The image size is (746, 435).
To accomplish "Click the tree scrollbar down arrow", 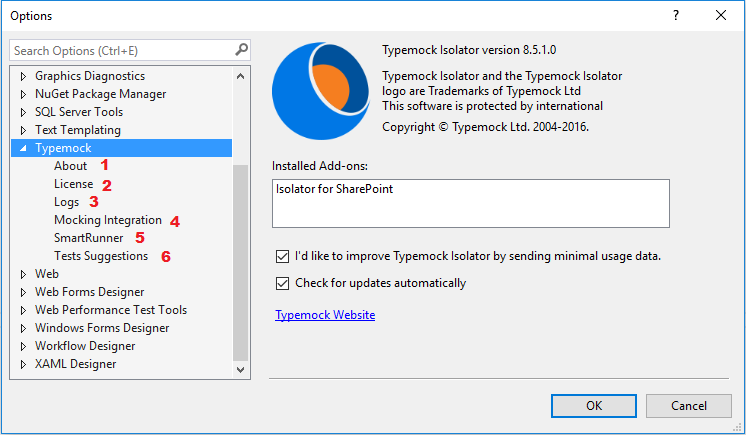I will click(x=240, y=370).
